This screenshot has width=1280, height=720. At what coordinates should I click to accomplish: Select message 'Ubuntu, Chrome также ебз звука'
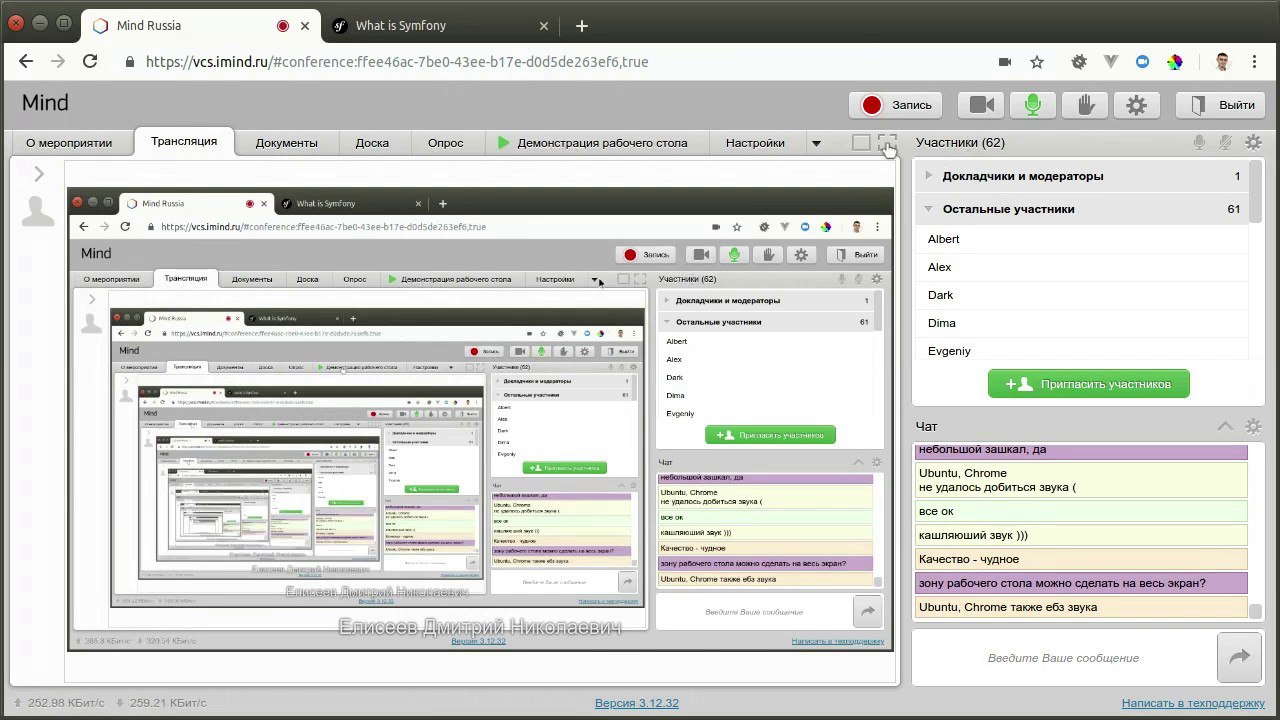pos(1081,607)
